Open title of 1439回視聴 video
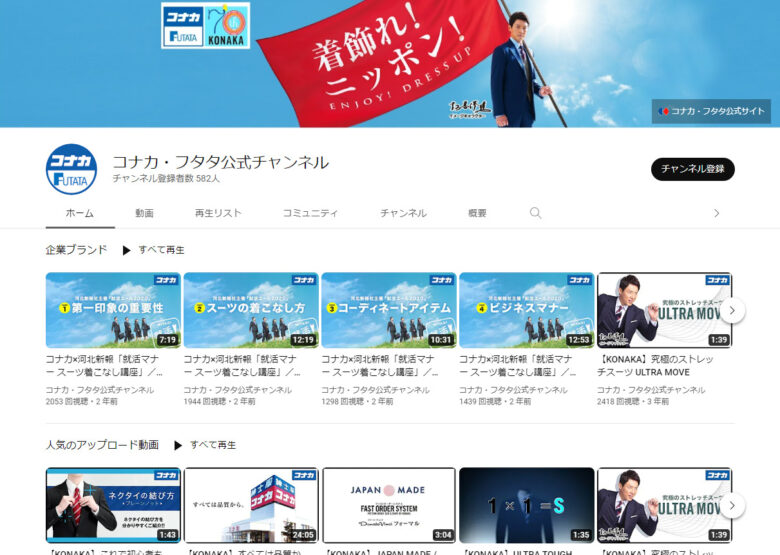780x555 pixels. [x=517, y=366]
